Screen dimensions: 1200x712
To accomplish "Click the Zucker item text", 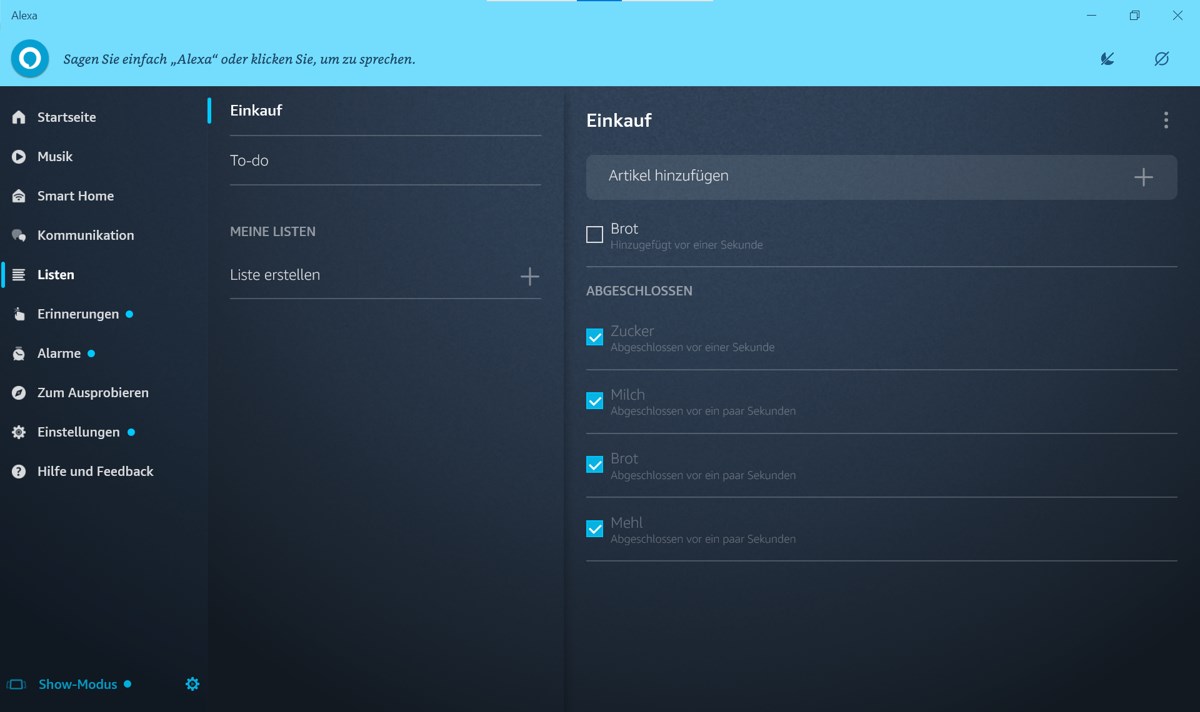I will (632, 331).
